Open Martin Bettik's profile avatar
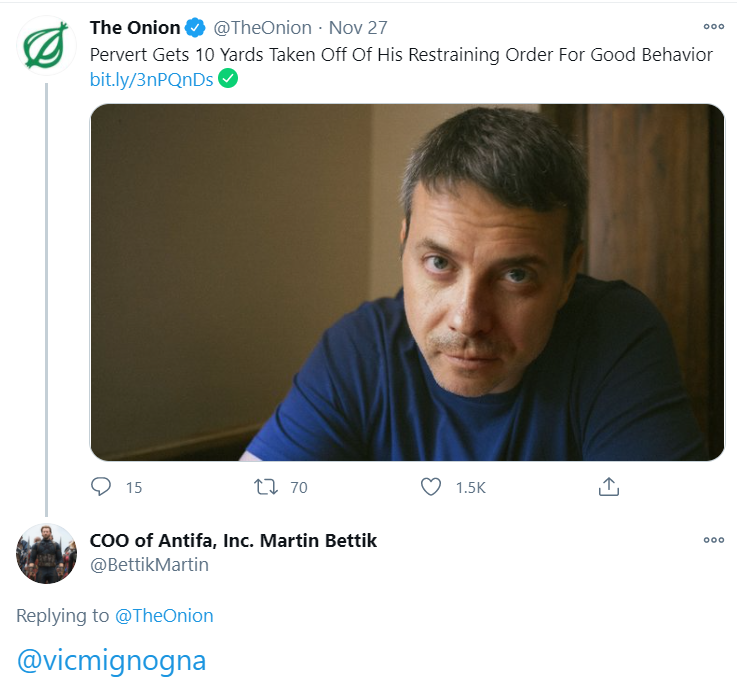The height and width of the screenshot is (684, 737). pos(46,553)
